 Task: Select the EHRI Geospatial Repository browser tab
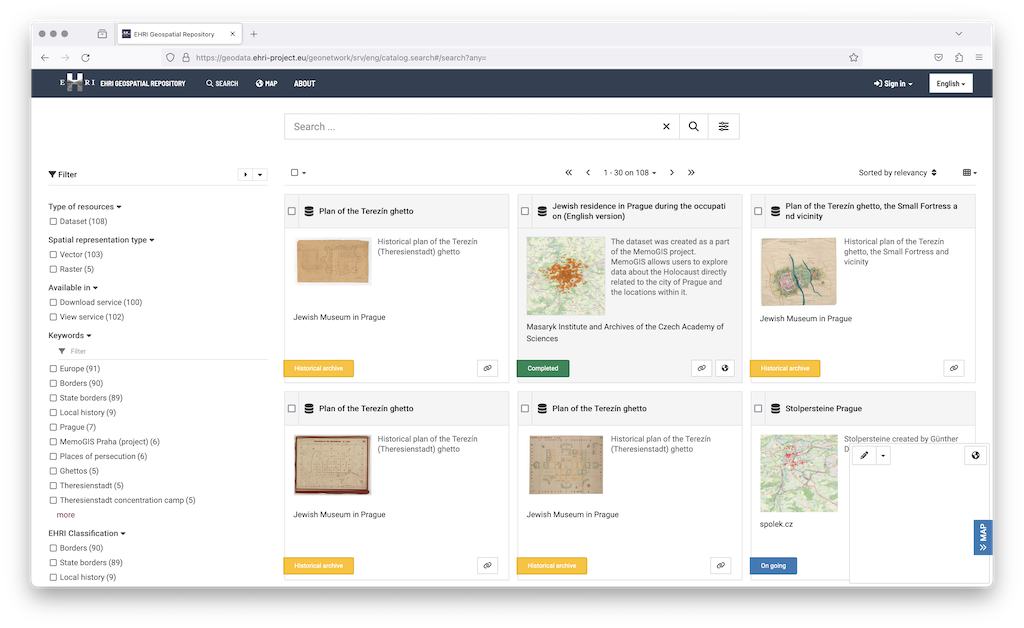179,34
